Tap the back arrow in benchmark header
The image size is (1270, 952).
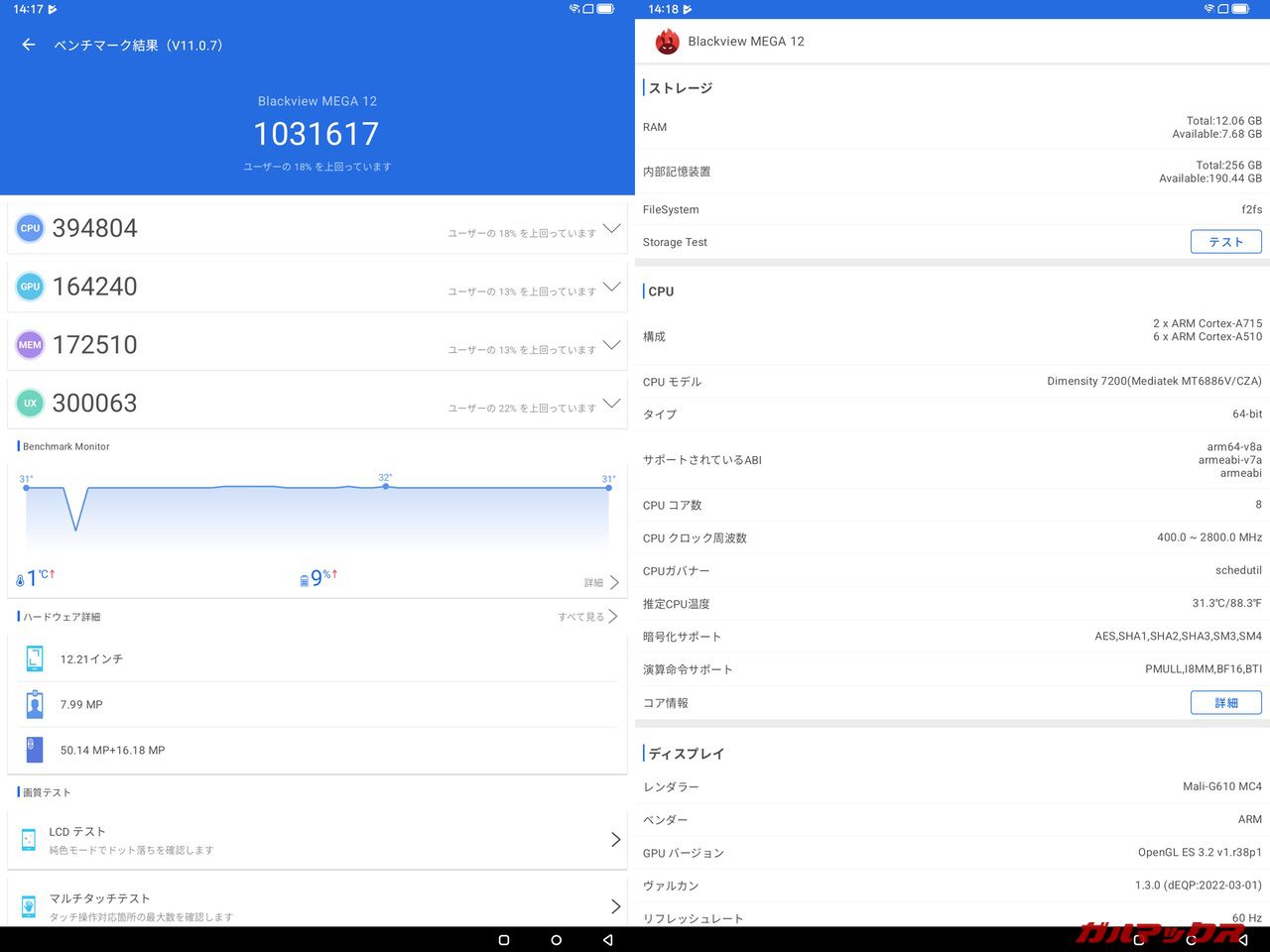pos(29,45)
